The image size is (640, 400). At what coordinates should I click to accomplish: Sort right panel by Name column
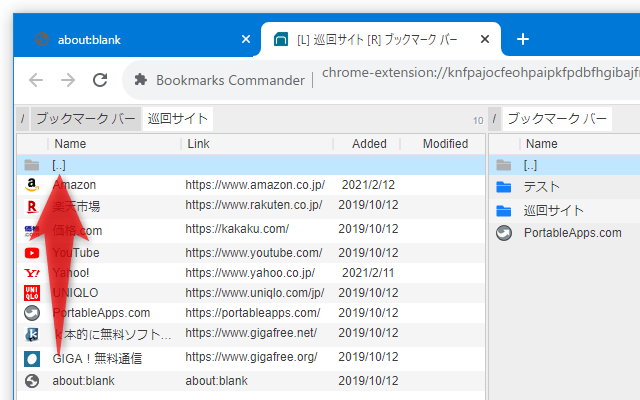(x=542, y=144)
